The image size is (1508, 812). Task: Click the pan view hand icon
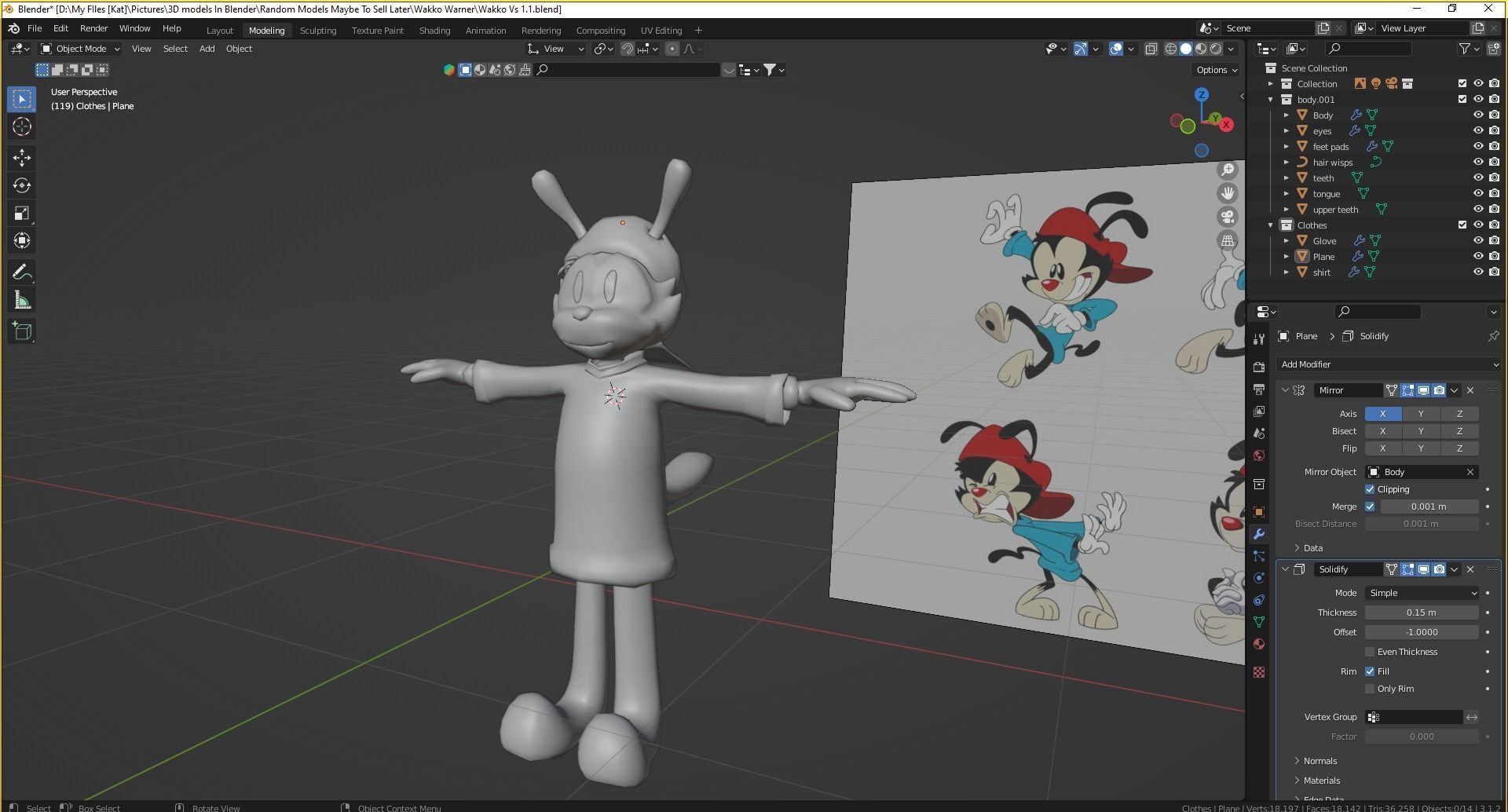coord(1228,193)
